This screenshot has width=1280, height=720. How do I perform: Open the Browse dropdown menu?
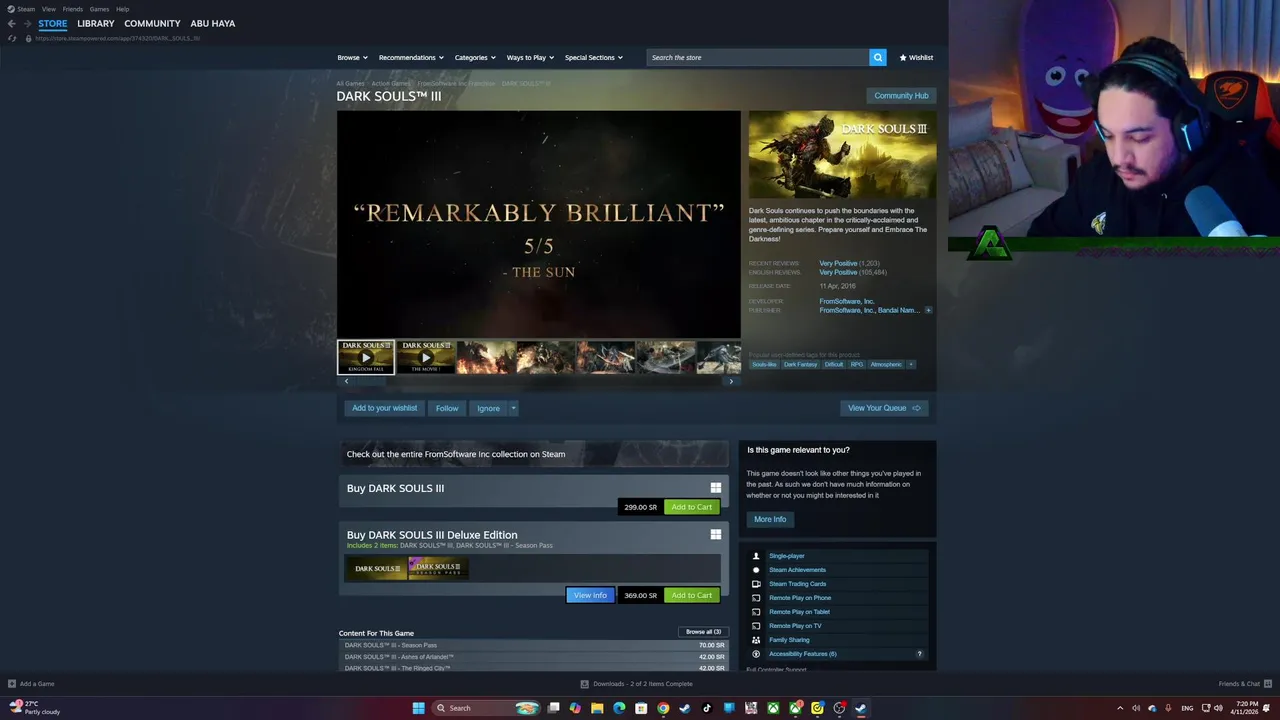[352, 57]
